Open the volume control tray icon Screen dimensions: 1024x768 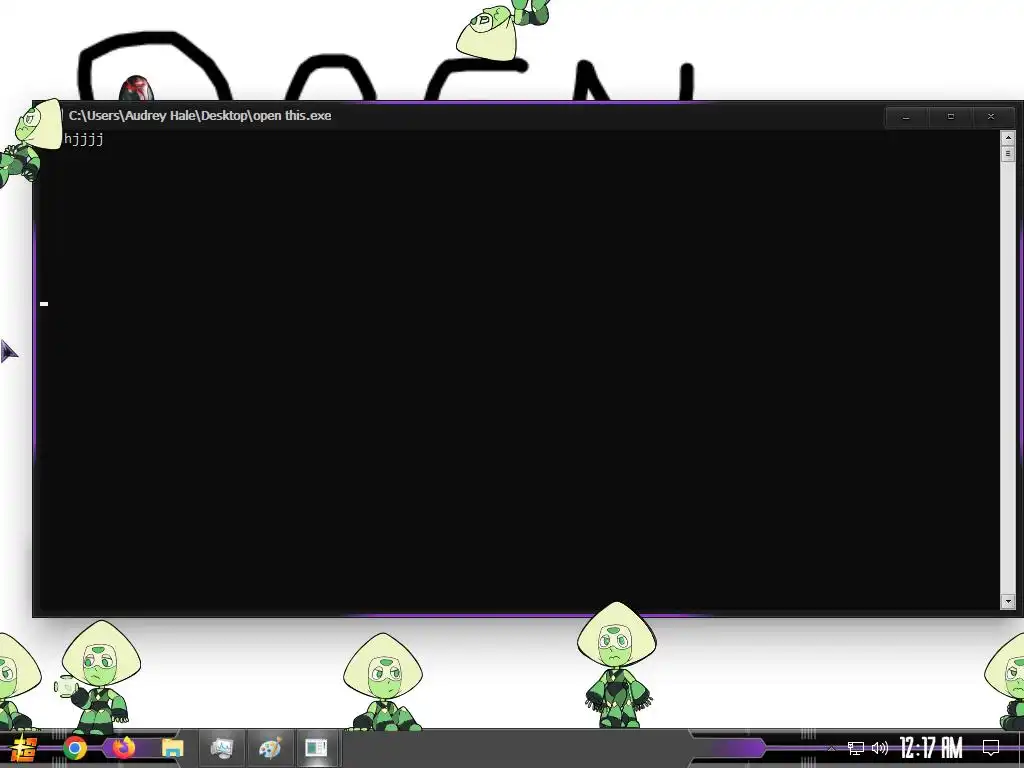click(880, 748)
